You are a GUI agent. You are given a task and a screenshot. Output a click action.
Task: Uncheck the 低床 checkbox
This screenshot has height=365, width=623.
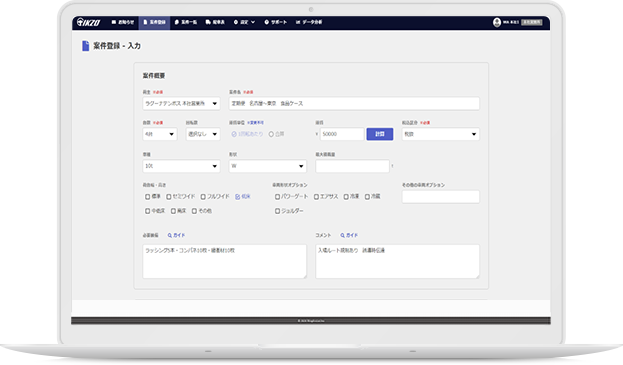tap(238, 197)
